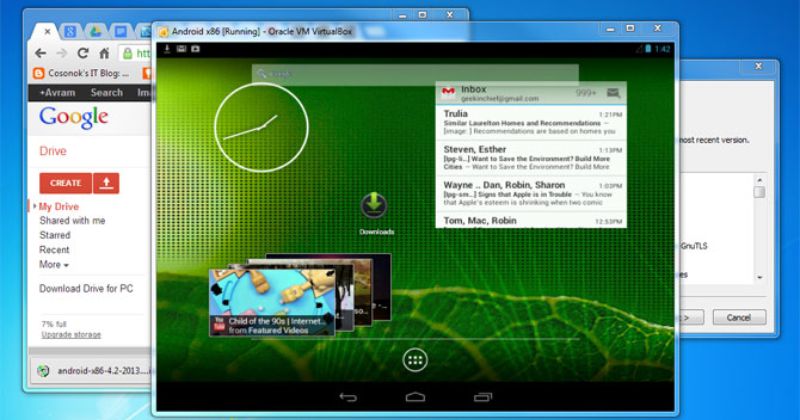Open Starred in Drive sidebar
The image size is (800, 420).
[x=55, y=235]
